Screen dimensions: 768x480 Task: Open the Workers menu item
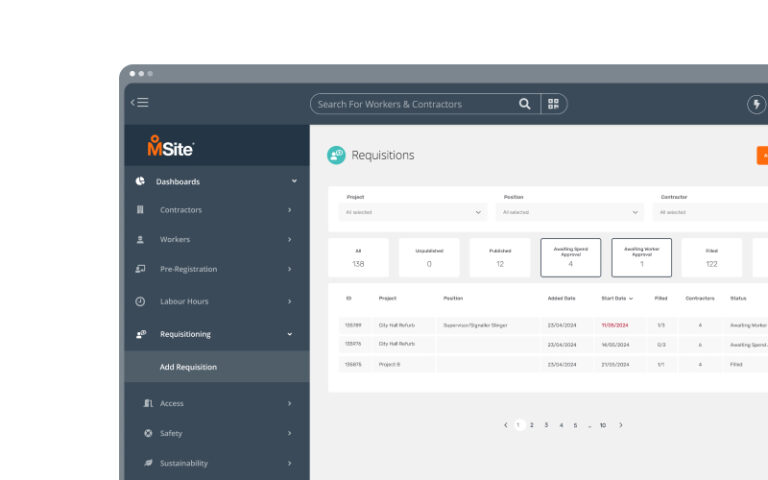tap(175, 240)
